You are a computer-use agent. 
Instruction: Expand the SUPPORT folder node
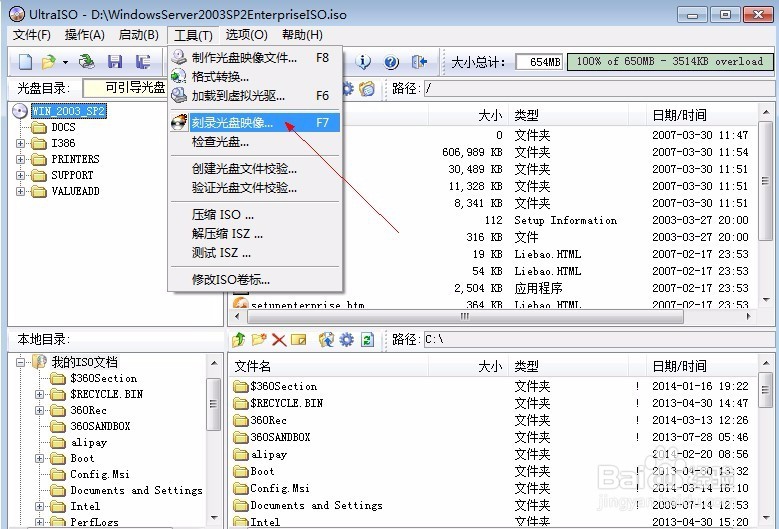pyautogui.click(x=20, y=175)
